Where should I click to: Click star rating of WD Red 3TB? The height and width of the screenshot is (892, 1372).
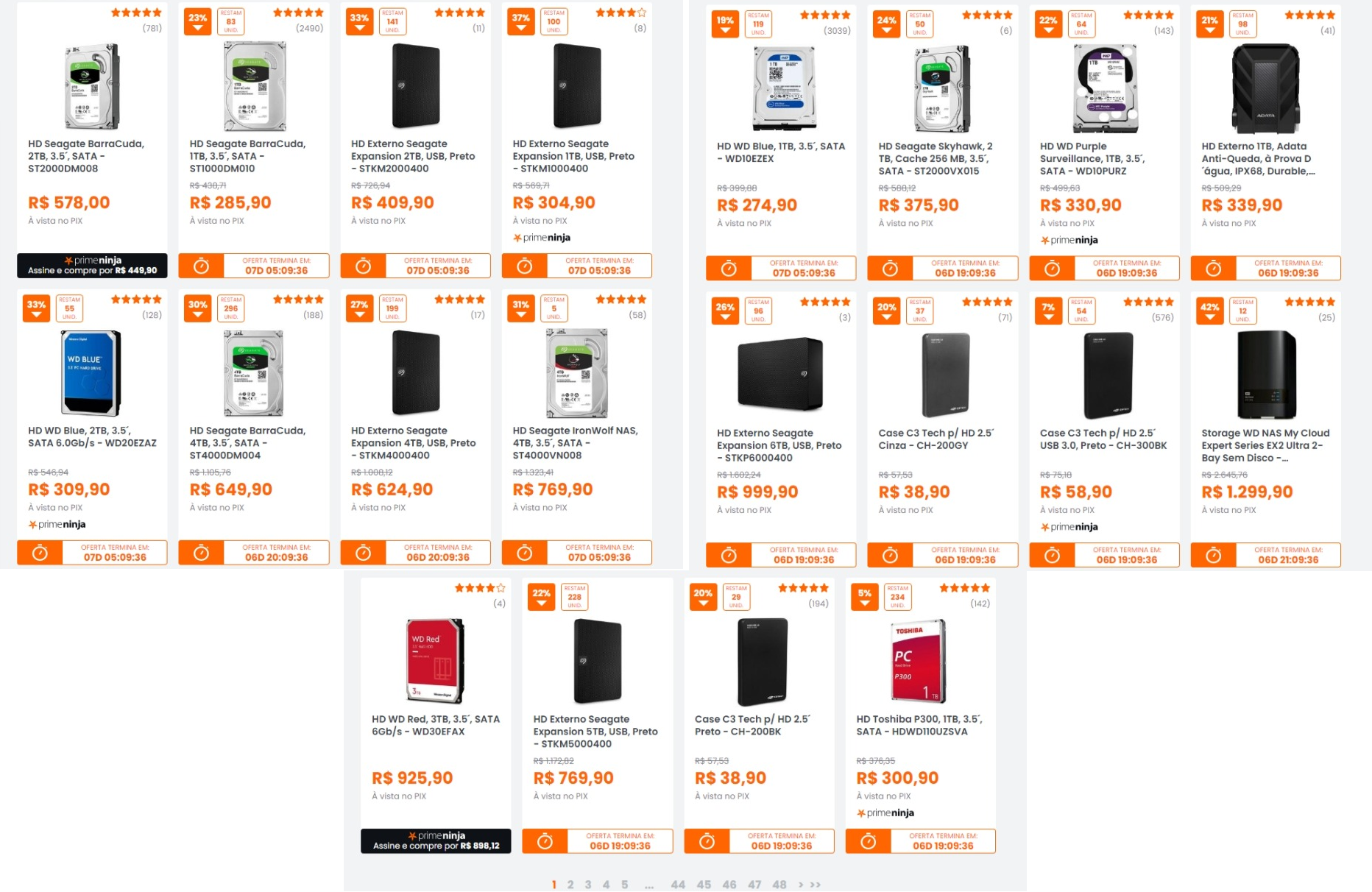point(480,588)
